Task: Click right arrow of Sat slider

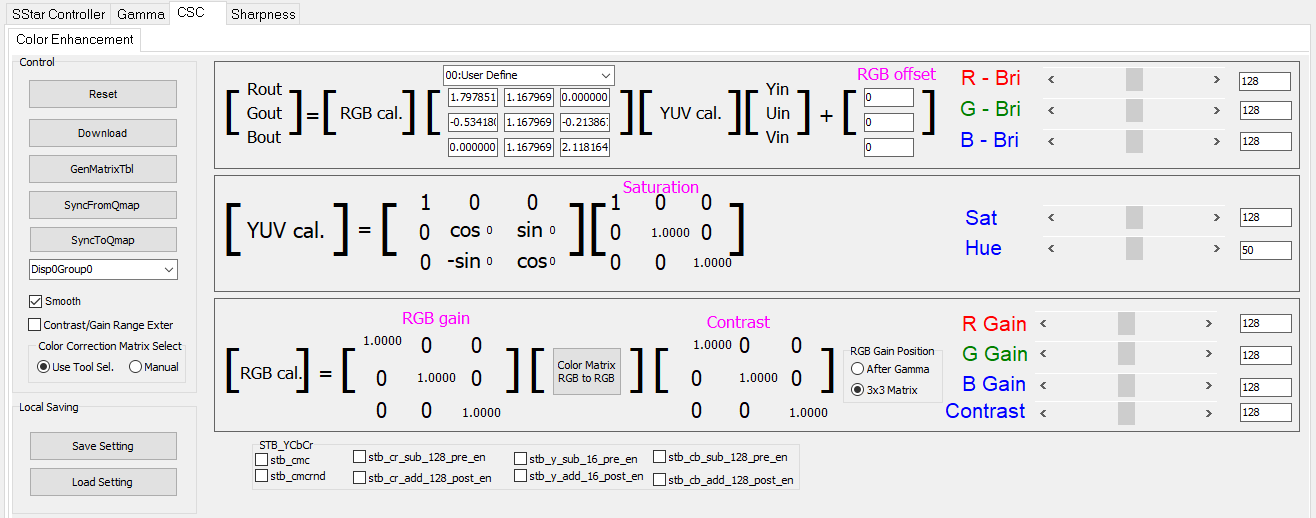Action: 1216,217
